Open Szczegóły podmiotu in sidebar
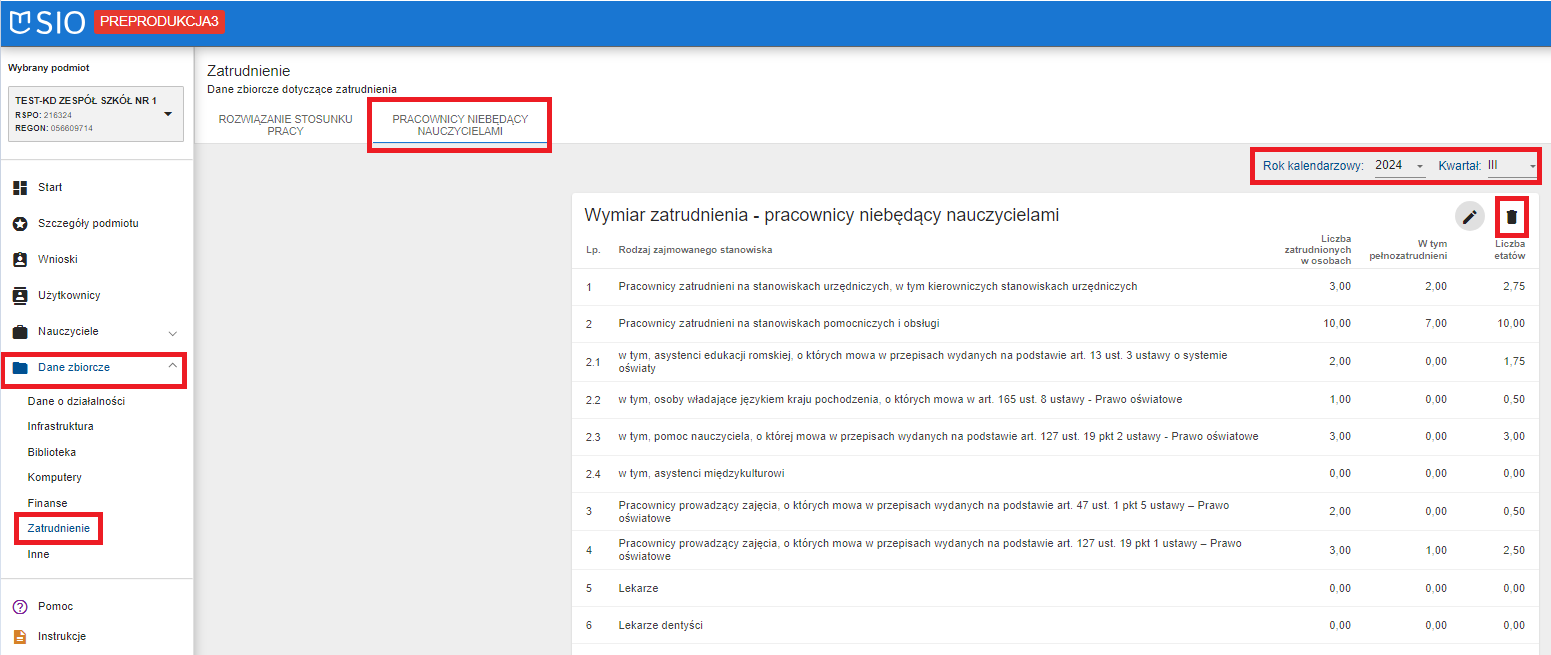 [x=88, y=223]
